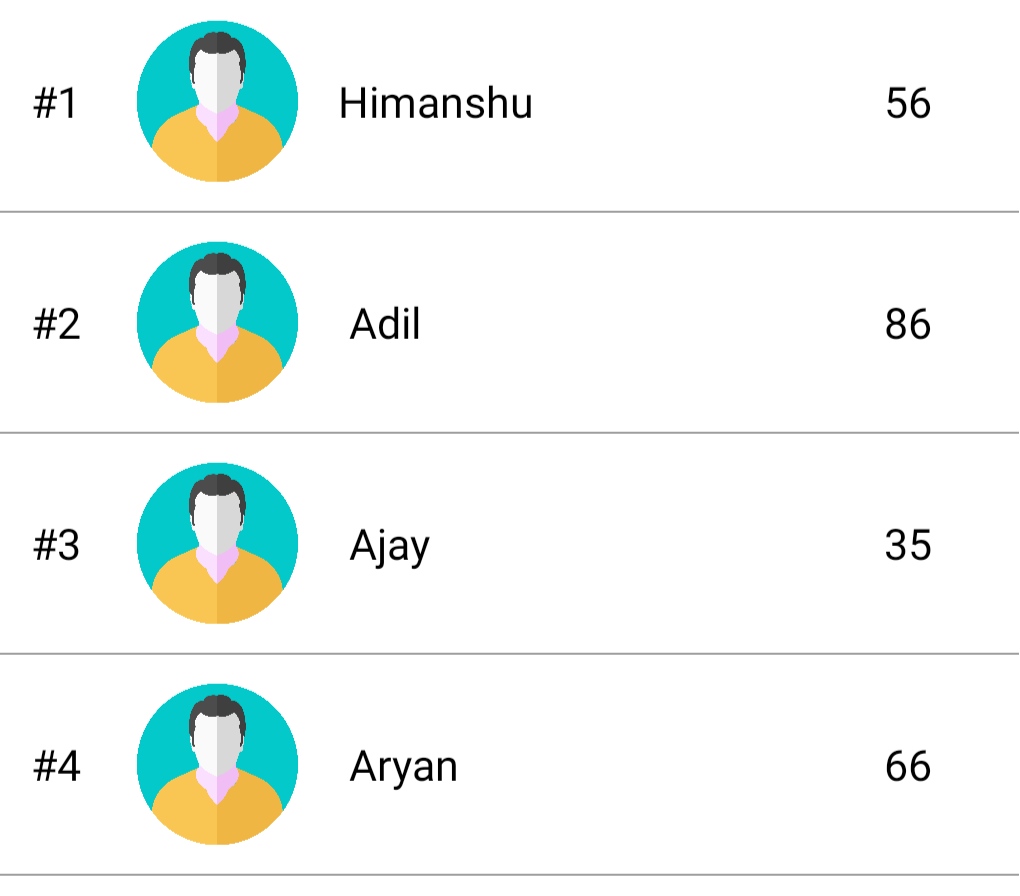Click the divider line beneath Ajay's row
Image resolution: width=1020 pixels, height=896 pixels.
(509, 653)
